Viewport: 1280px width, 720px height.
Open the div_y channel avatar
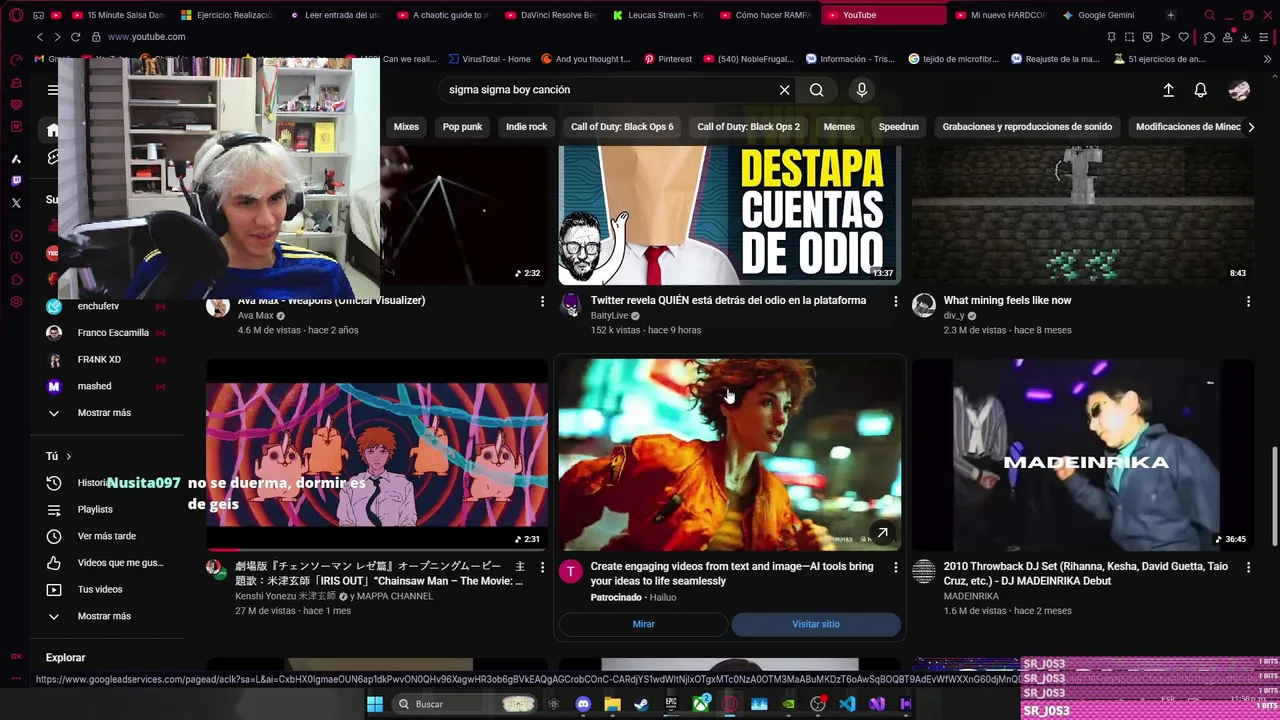point(924,305)
